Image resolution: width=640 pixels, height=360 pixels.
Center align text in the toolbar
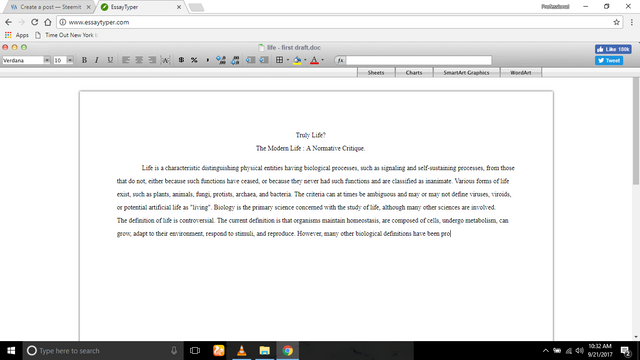click(x=139, y=60)
